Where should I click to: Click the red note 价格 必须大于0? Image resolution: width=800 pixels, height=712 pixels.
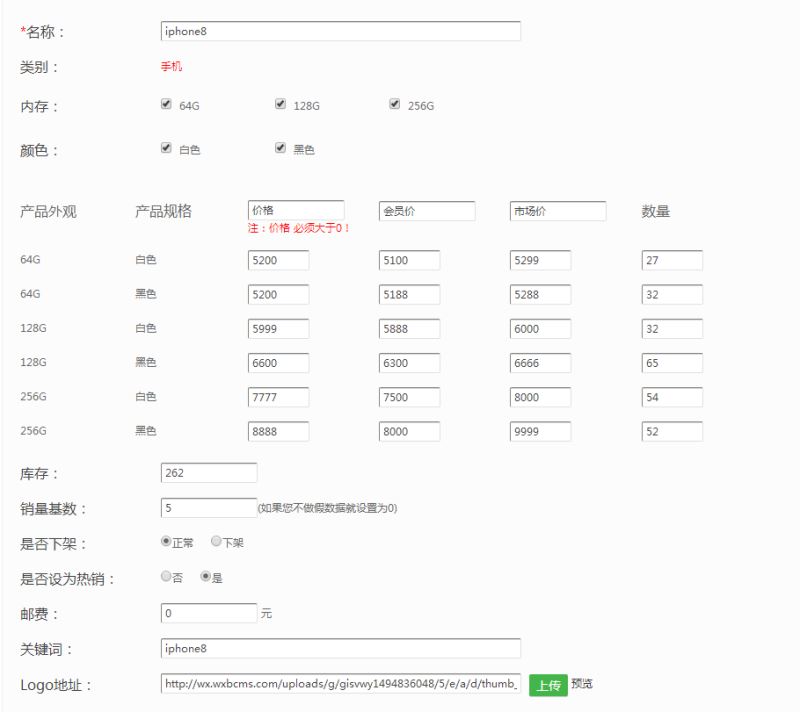tap(299, 228)
